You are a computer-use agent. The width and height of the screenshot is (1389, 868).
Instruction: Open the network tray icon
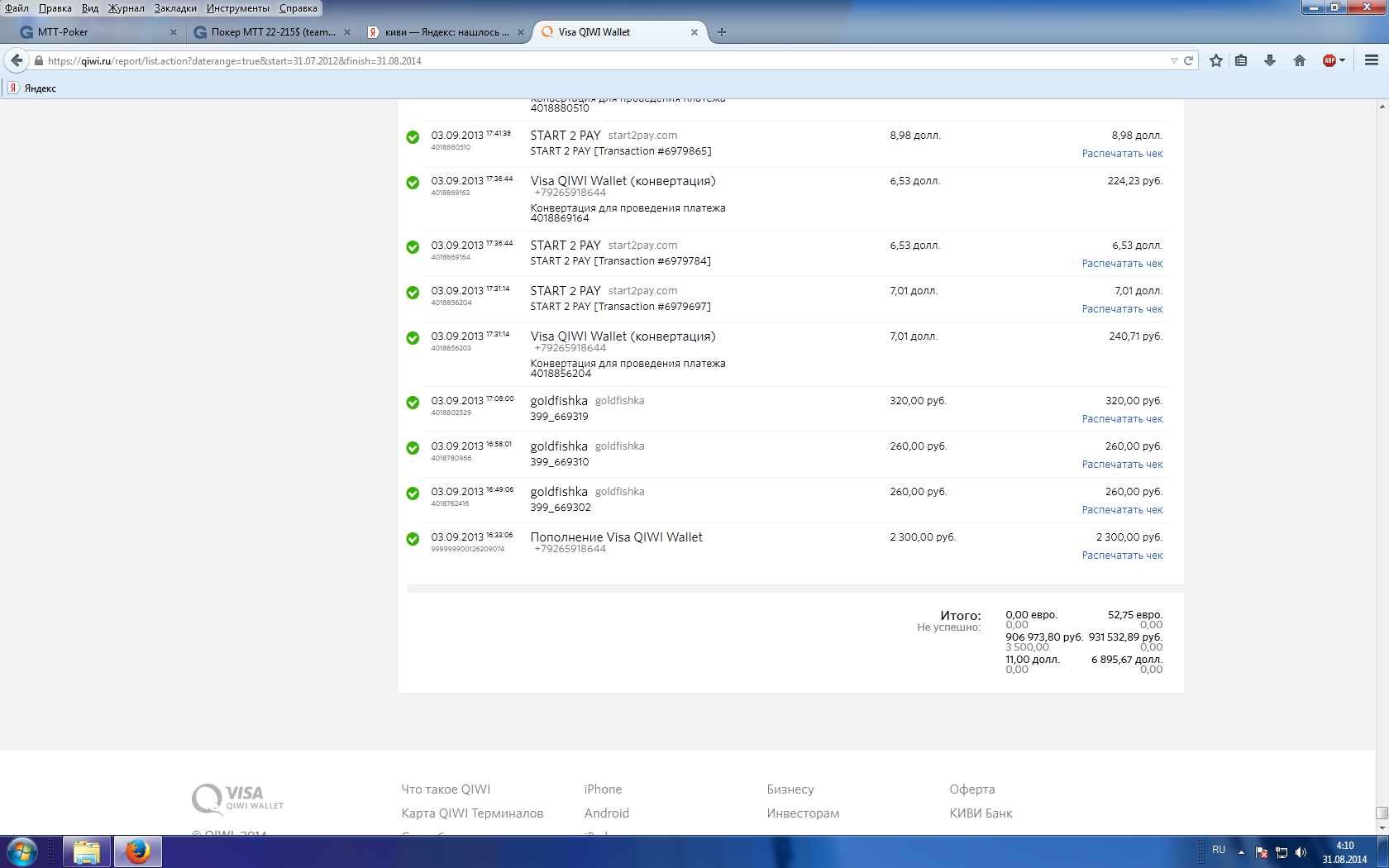point(1282,852)
